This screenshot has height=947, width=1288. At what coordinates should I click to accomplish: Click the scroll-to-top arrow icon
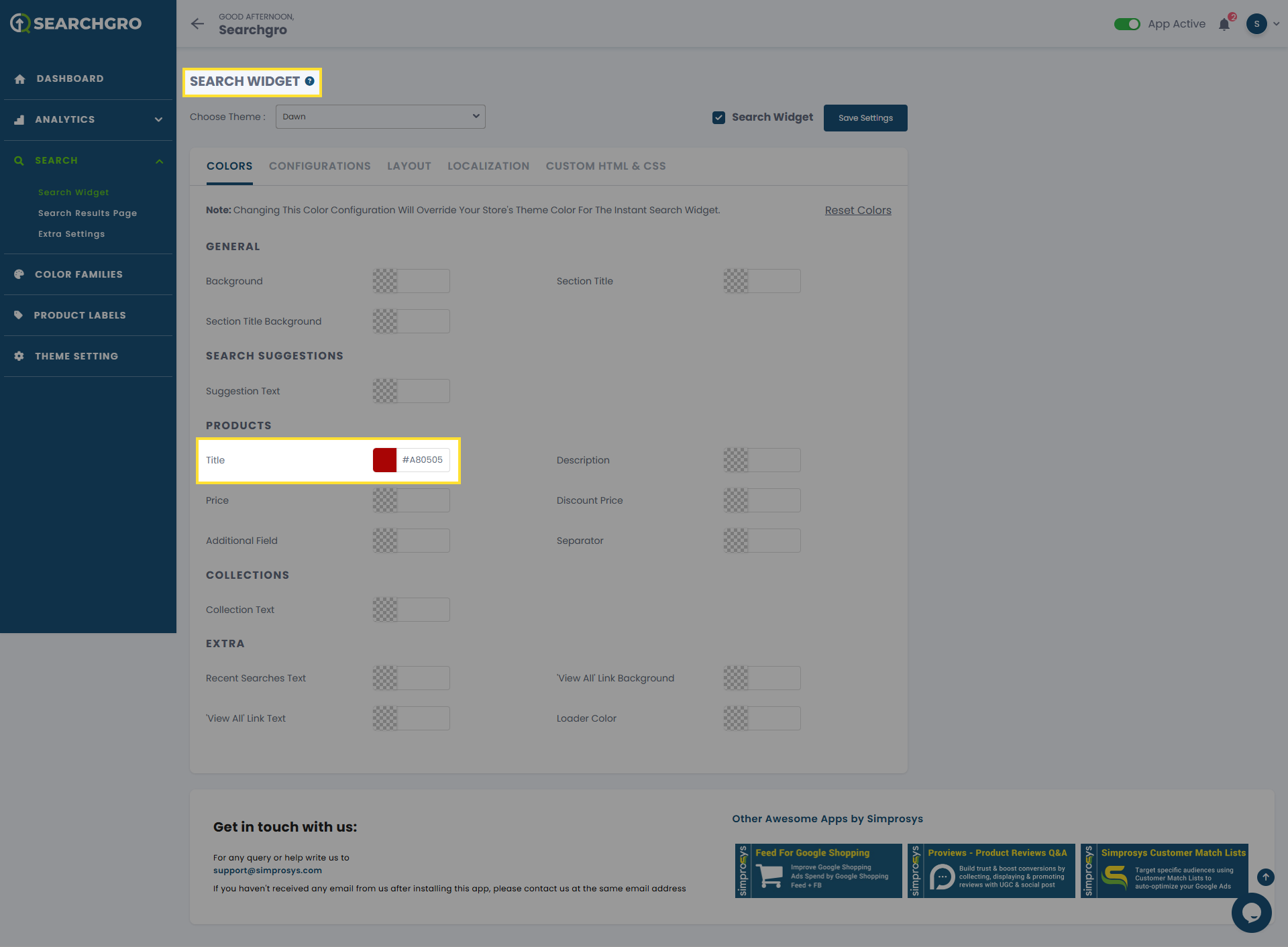[1265, 877]
